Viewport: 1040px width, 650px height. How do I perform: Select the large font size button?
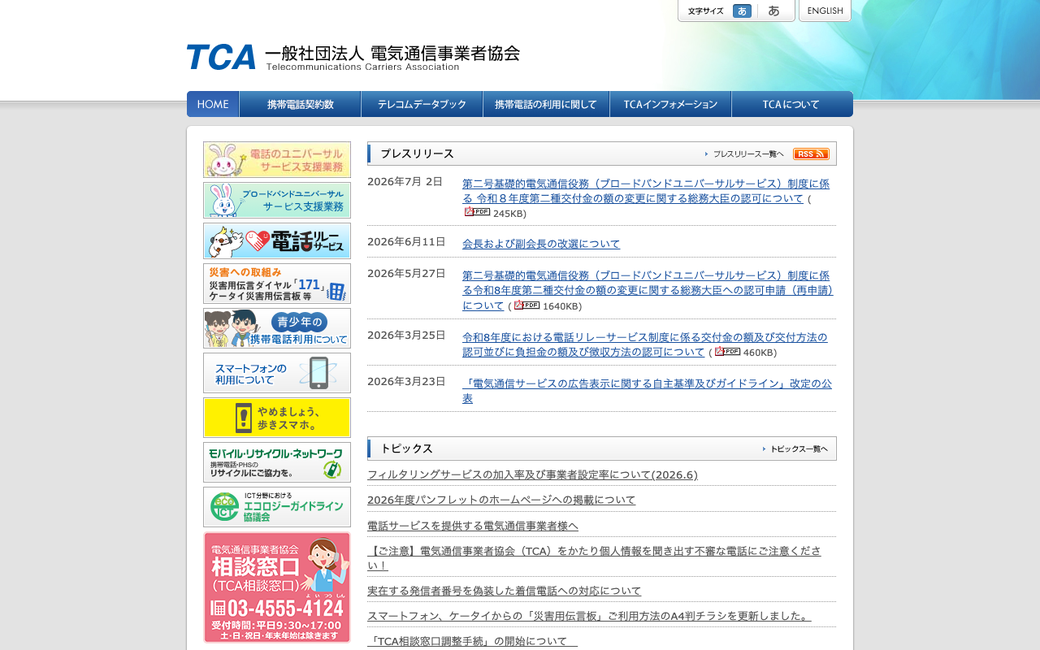[773, 11]
